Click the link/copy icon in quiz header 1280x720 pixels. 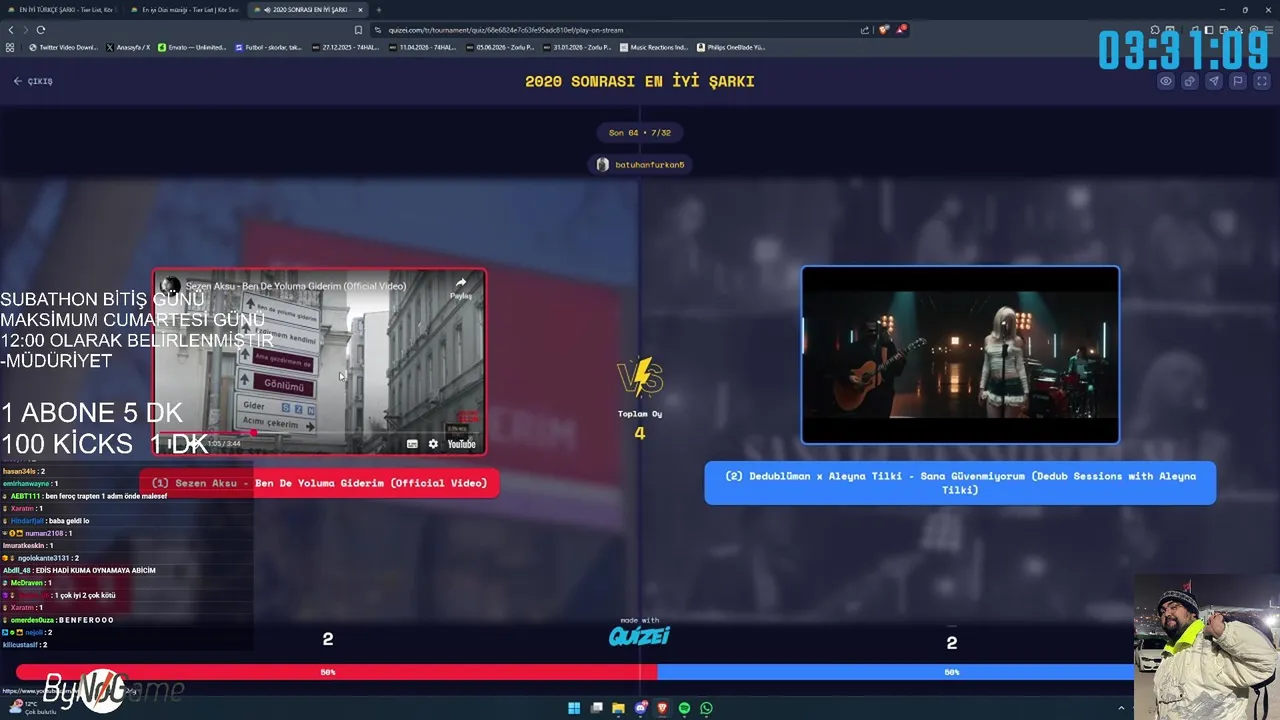[1190, 81]
